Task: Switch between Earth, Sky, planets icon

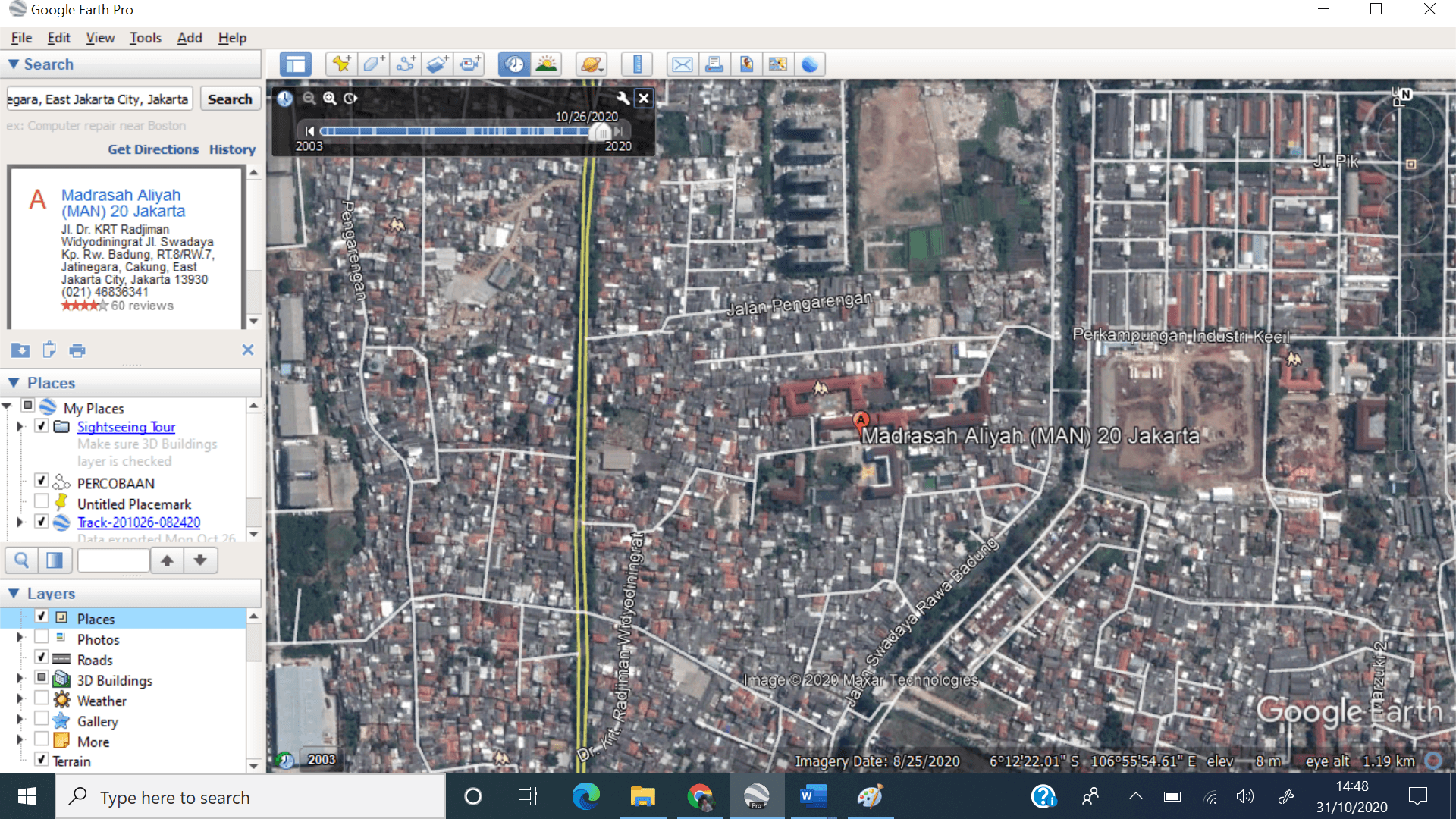Action: coord(591,64)
